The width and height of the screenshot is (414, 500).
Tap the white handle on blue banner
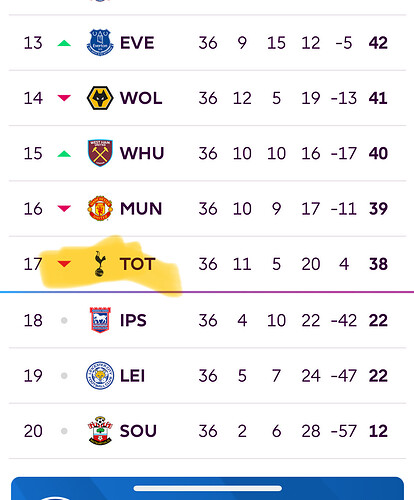(x=208, y=488)
